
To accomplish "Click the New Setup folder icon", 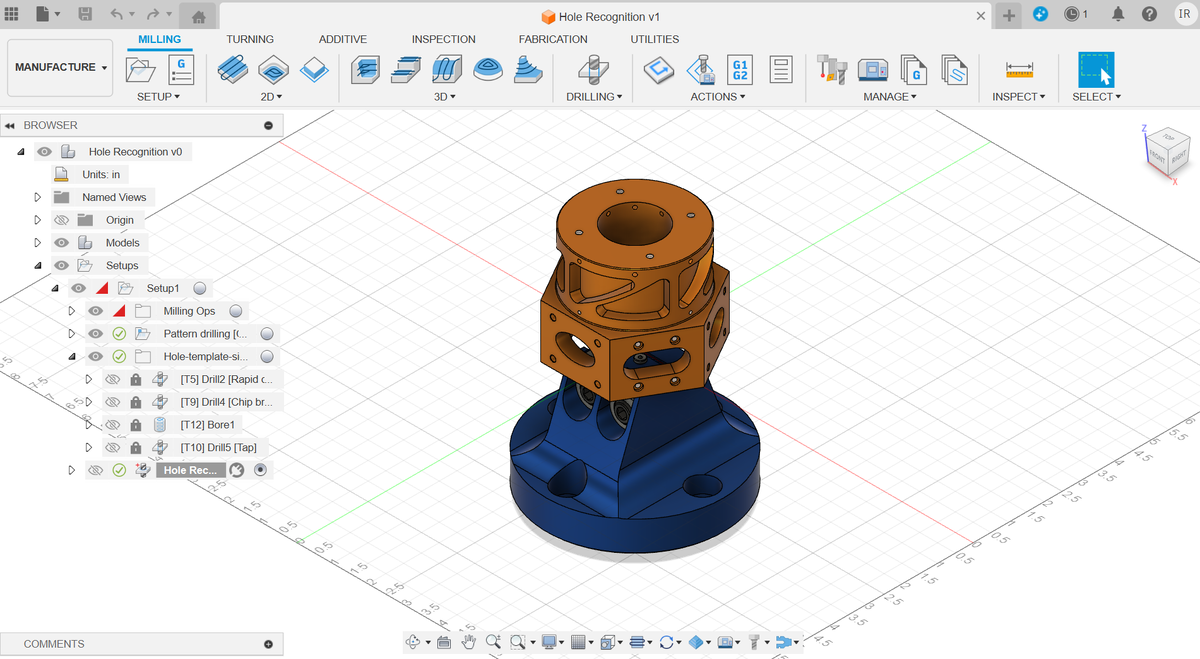I will click(141, 69).
